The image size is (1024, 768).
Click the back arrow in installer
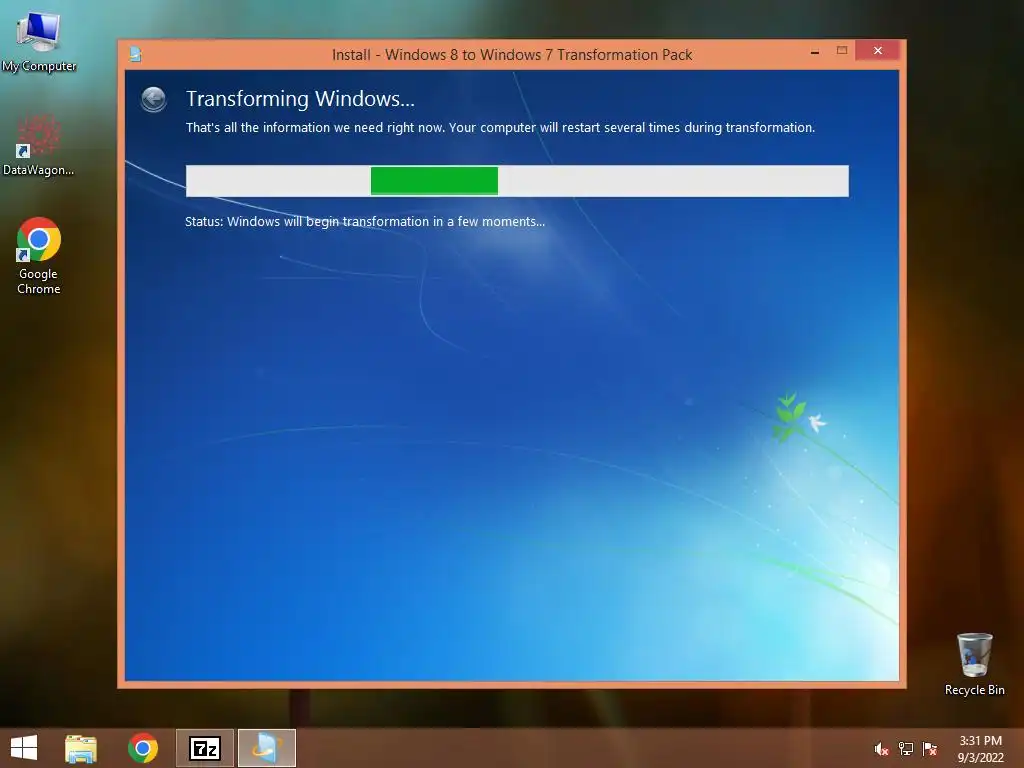pyautogui.click(x=153, y=99)
